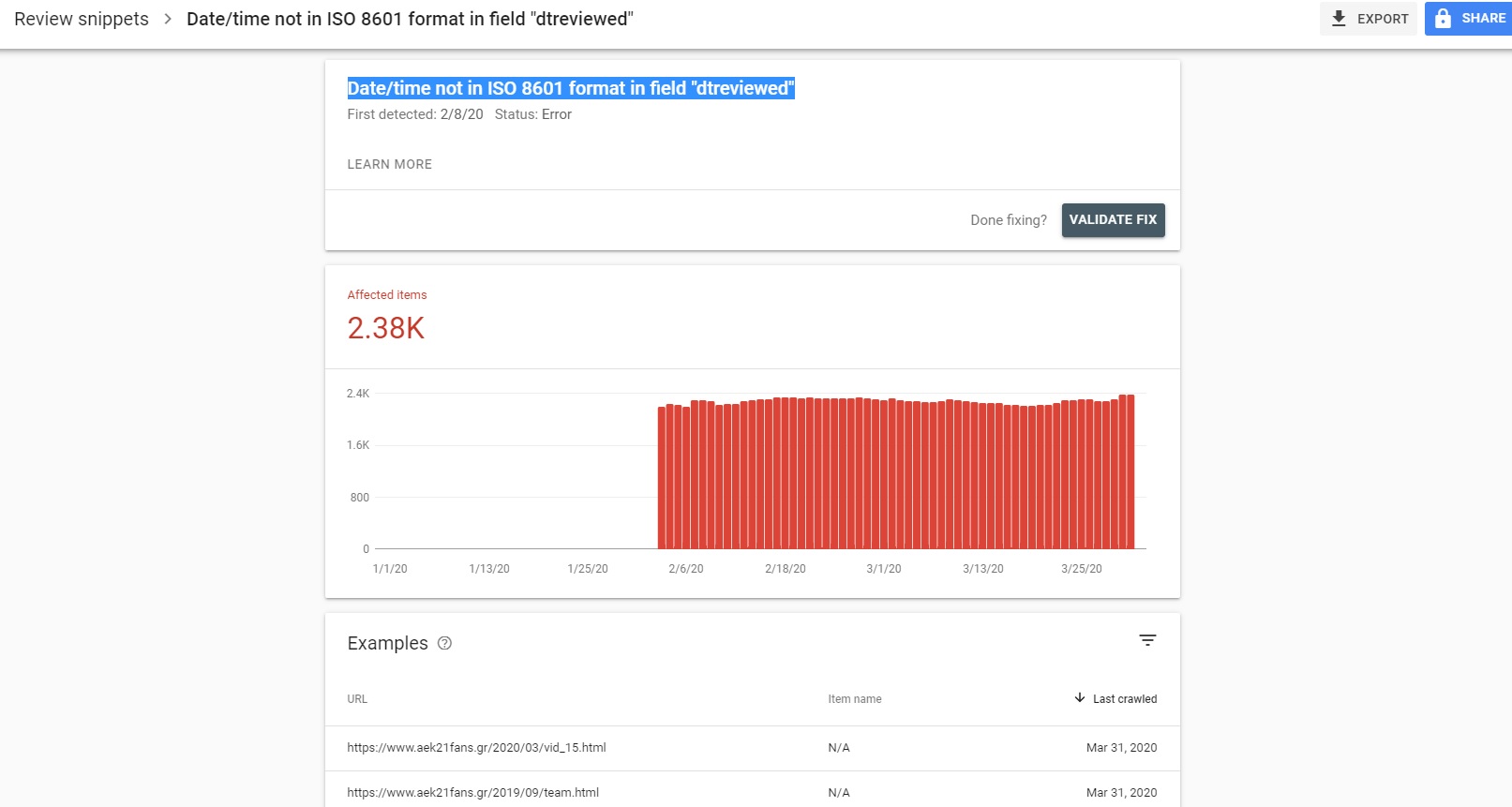Click the last red bar in chart

1130,471
